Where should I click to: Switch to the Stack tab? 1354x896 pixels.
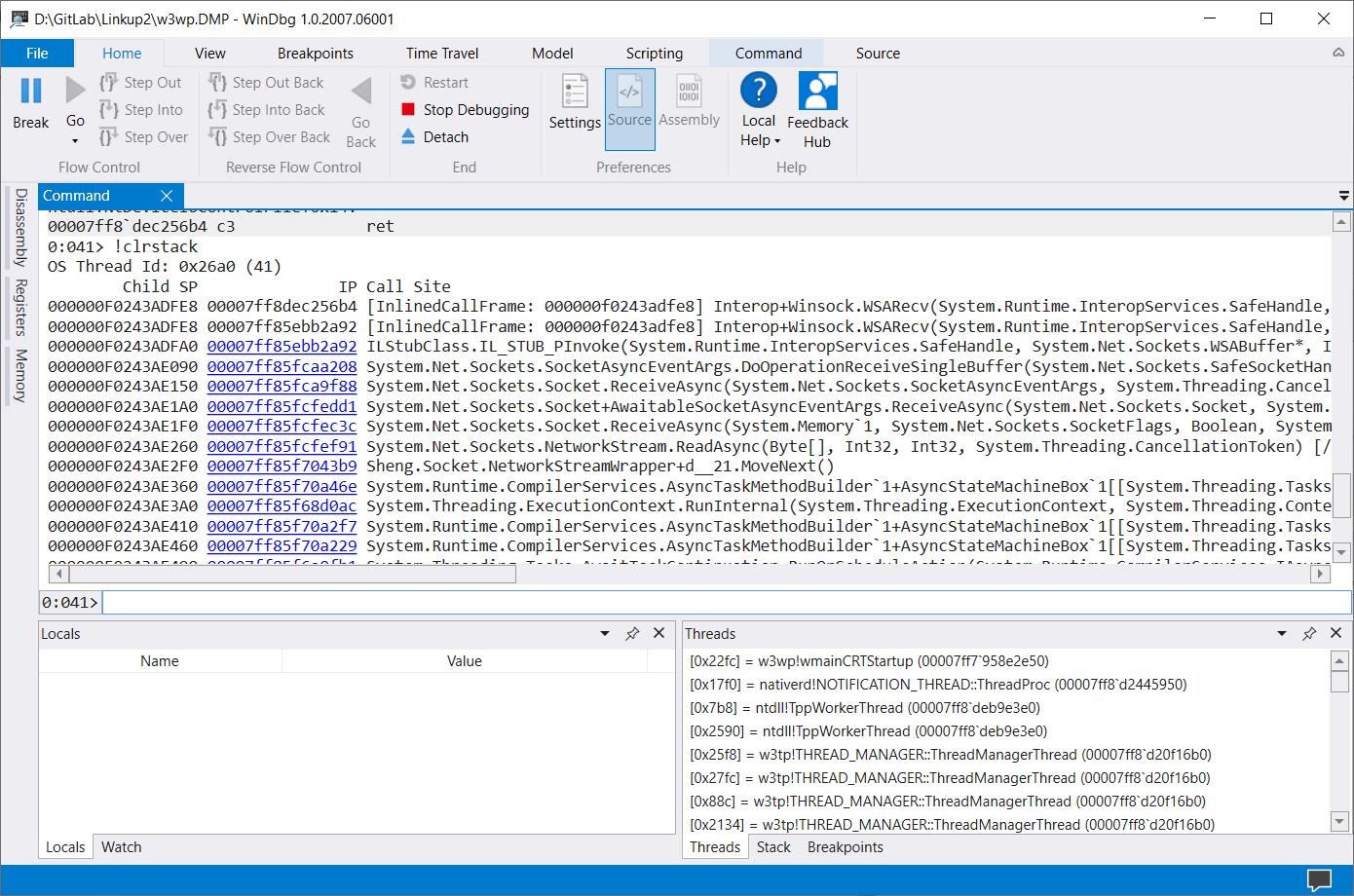[x=773, y=847]
